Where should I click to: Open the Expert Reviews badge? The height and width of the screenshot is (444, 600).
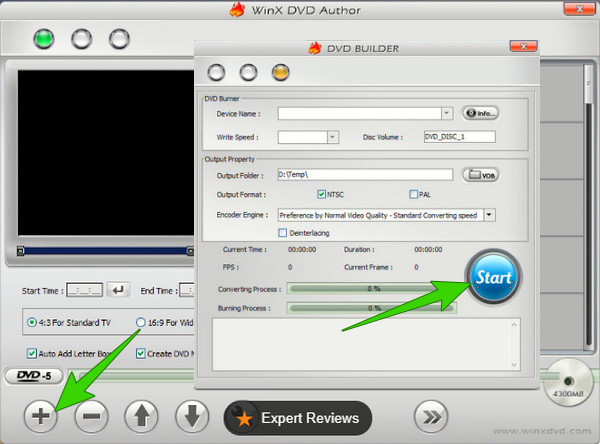click(x=298, y=418)
